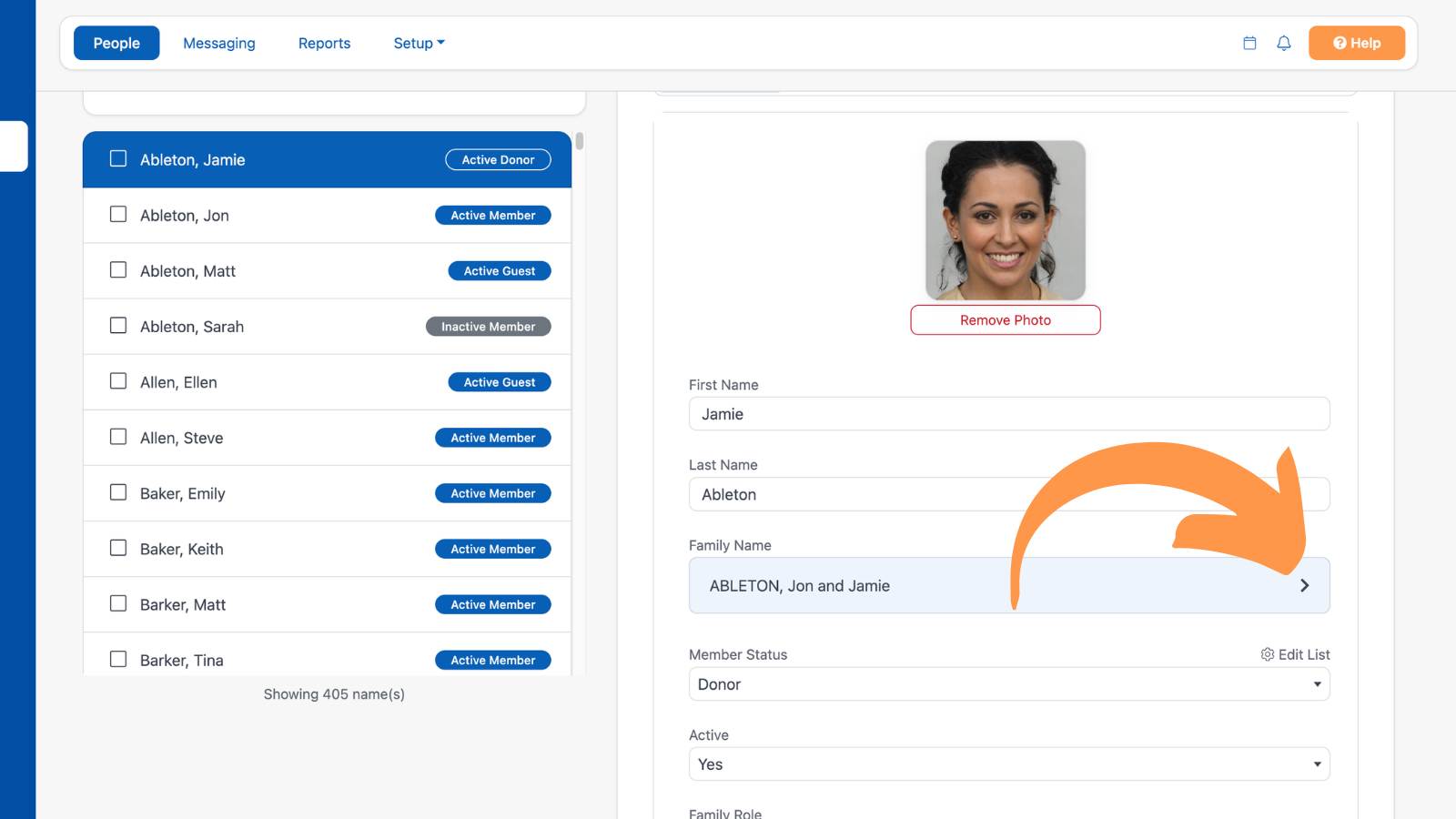Check the box for Ableton, Jon

pos(118,215)
